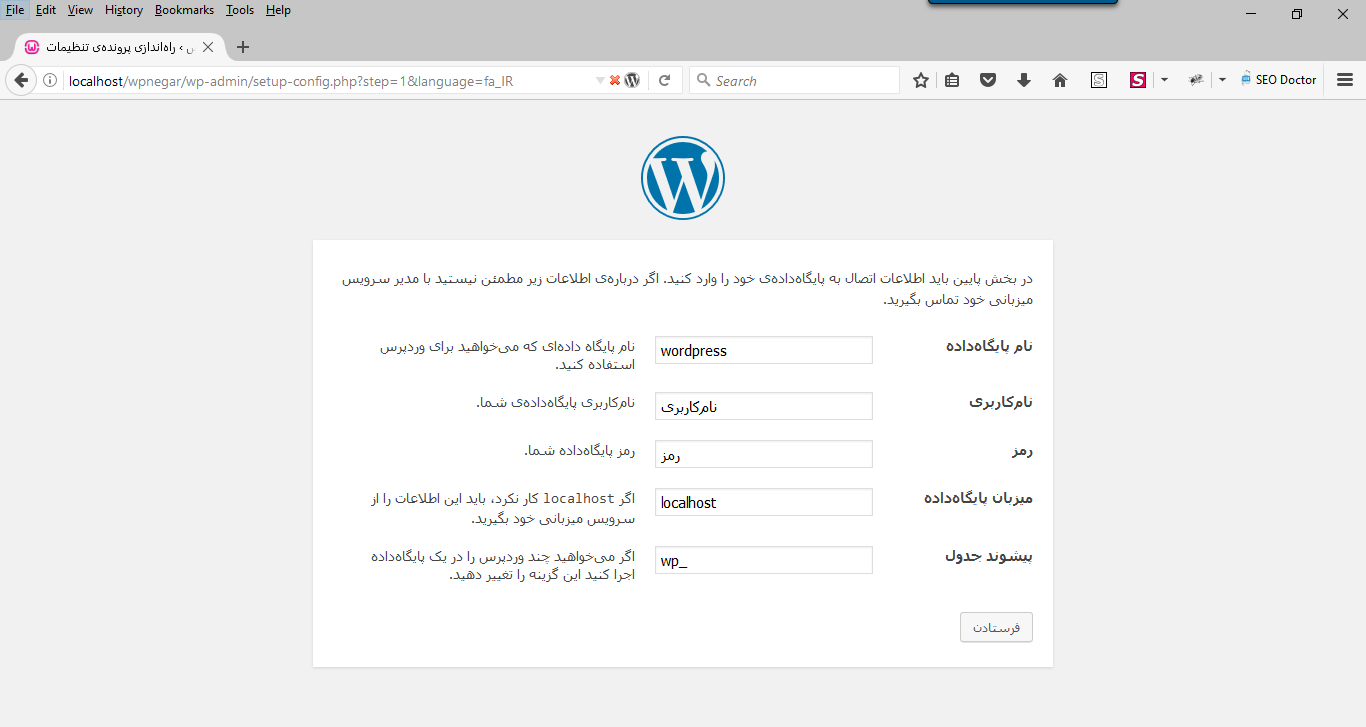The height and width of the screenshot is (727, 1366).
Task: Save page to Pocket
Action: 988,80
